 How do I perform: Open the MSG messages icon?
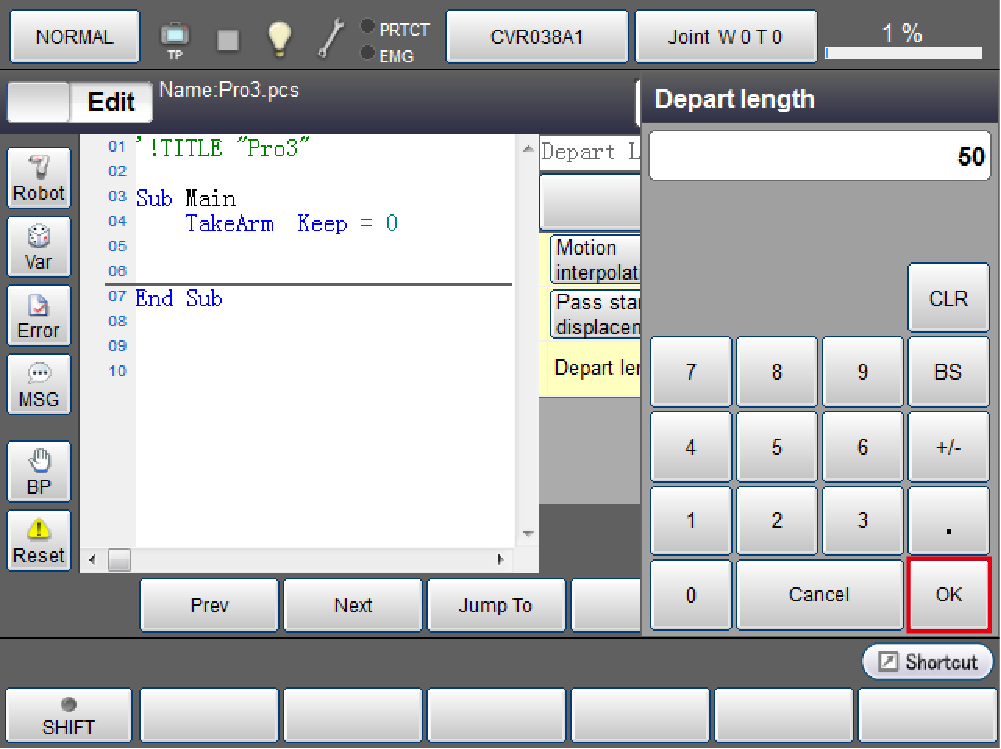click(39, 385)
